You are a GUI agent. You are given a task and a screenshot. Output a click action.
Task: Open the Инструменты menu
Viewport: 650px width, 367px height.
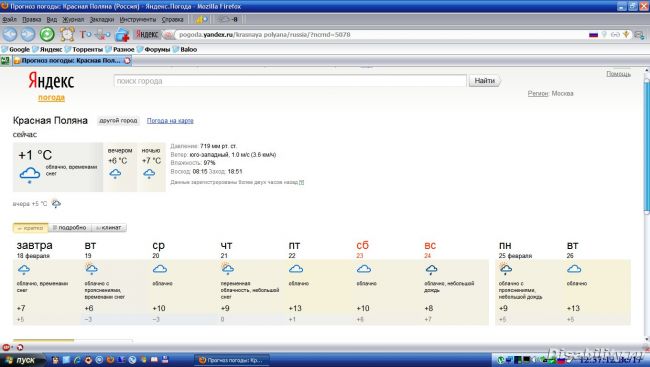[138, 19]
